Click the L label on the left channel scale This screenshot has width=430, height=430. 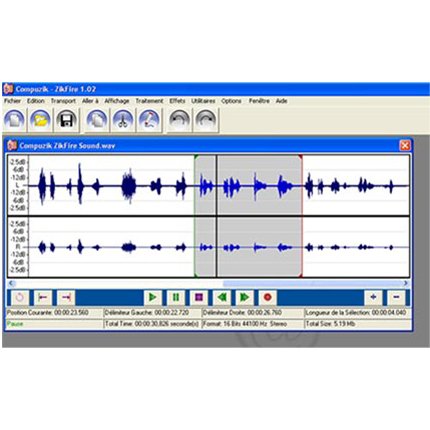click(x=17, y=185)
